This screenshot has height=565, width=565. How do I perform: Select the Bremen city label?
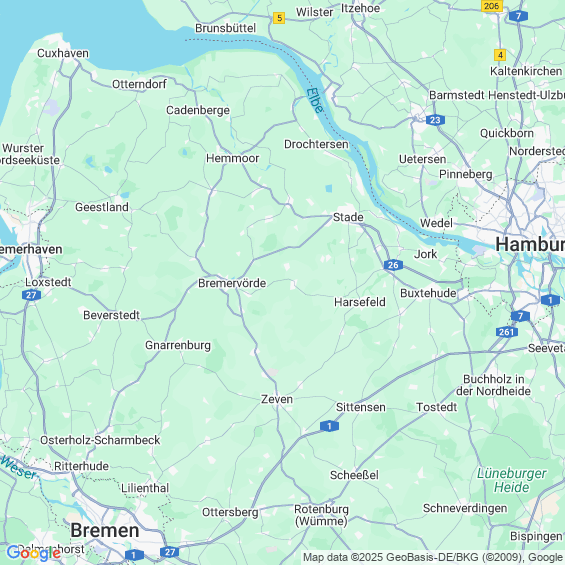point(105,530)
